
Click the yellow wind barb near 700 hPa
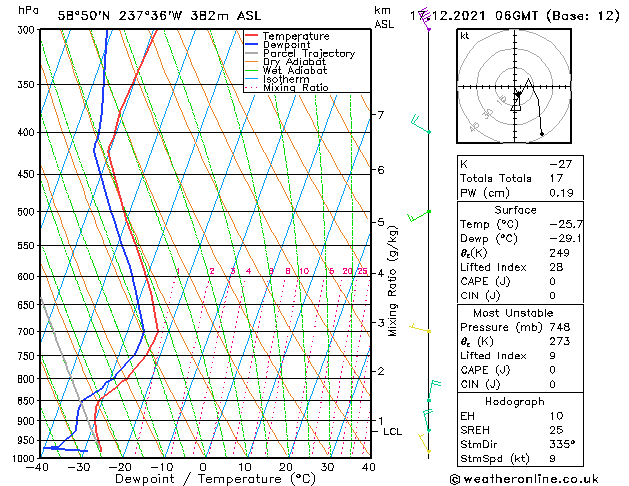[x=421, y=328]
